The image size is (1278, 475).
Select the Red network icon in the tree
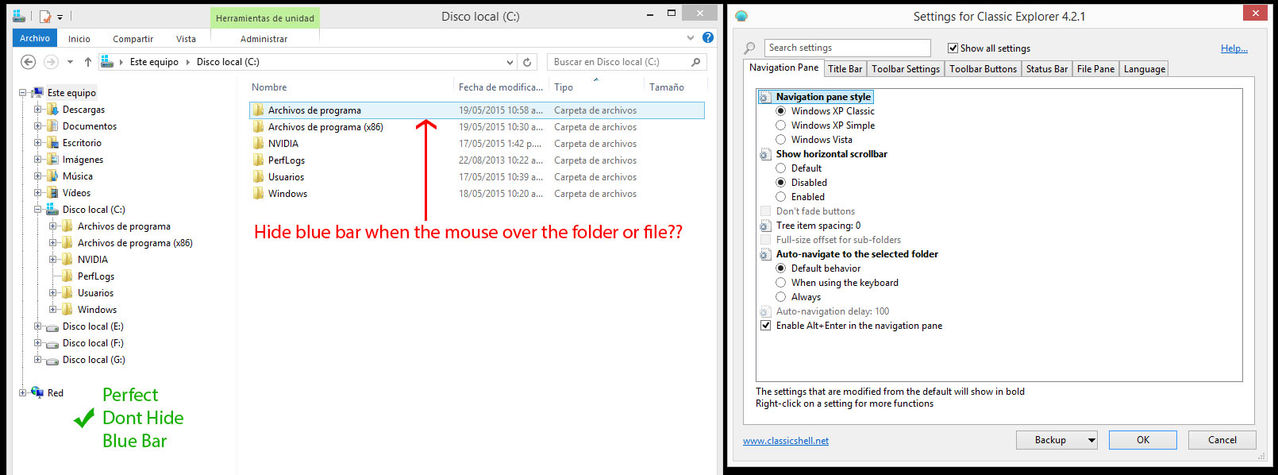[x=37, y=393]
